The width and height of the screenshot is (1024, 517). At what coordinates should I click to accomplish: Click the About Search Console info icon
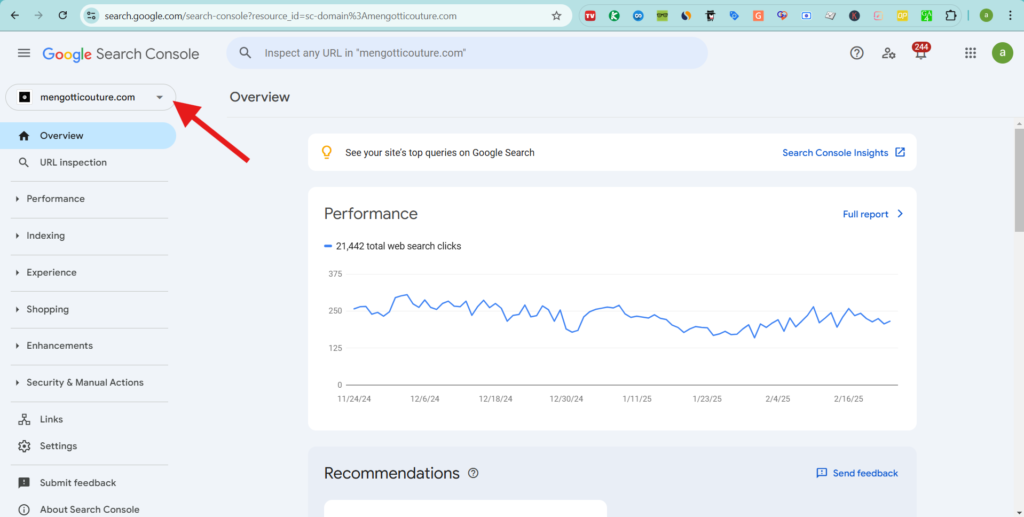coord(24,509)
